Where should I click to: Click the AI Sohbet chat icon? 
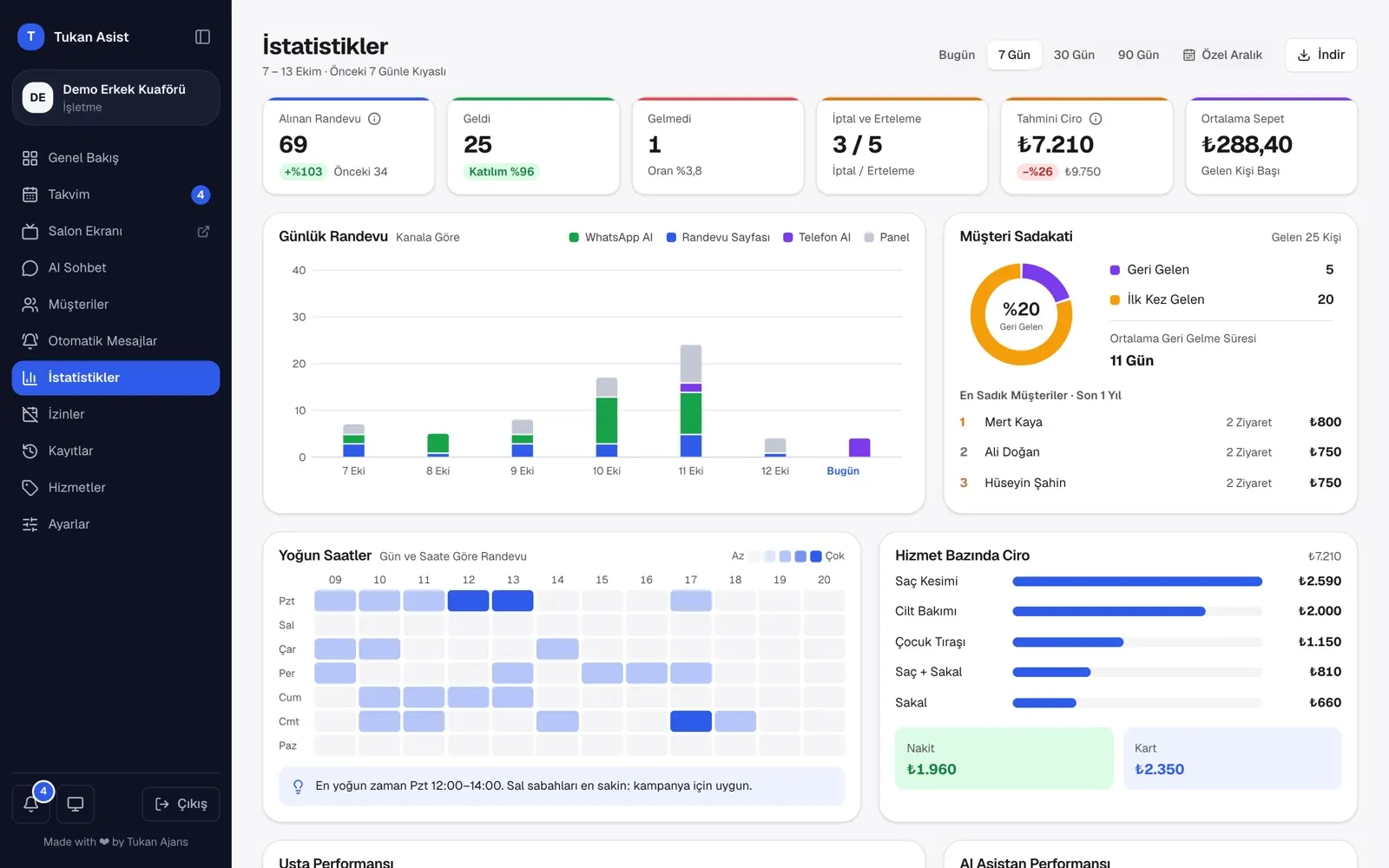tap(30, 267)
